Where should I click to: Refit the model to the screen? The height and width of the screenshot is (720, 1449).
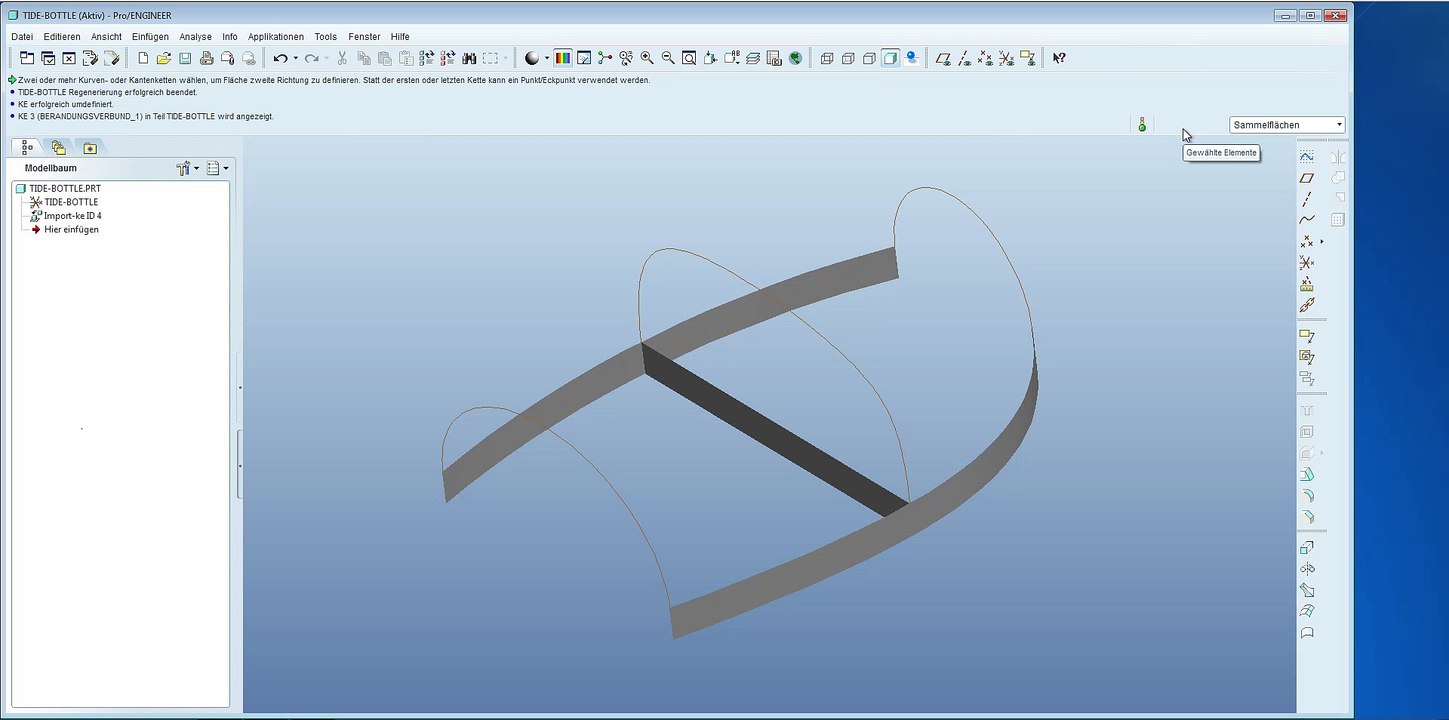click(689, 58)
